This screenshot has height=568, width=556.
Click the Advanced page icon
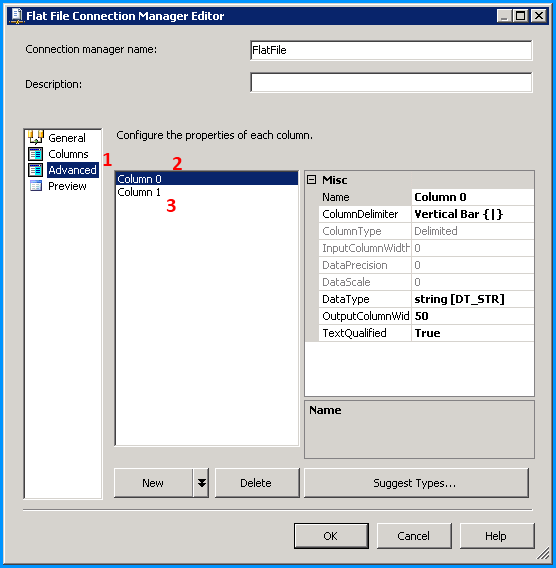pos(35,170)
